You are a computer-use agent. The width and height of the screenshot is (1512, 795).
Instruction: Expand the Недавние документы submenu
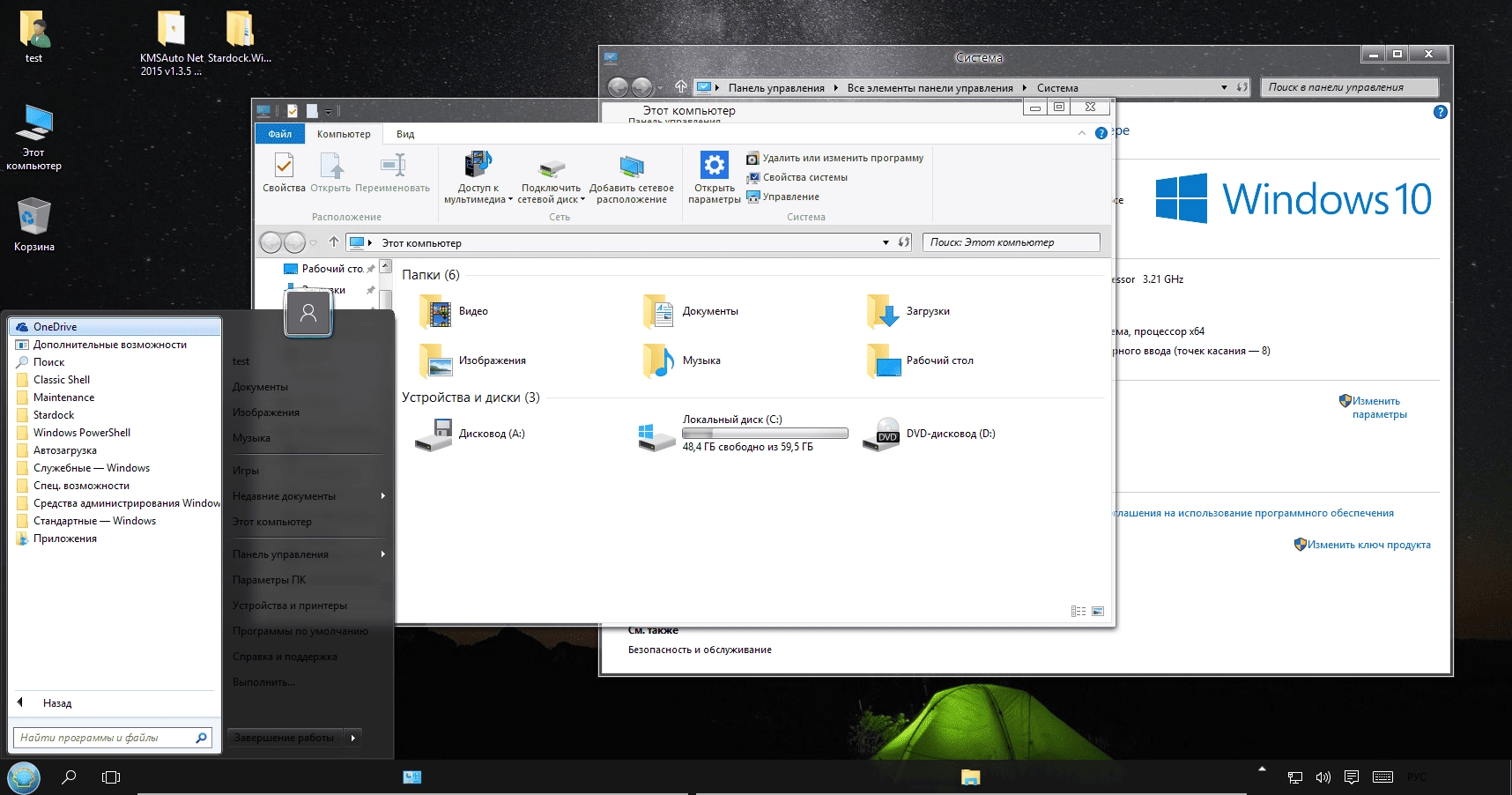[x=382, y=496]
